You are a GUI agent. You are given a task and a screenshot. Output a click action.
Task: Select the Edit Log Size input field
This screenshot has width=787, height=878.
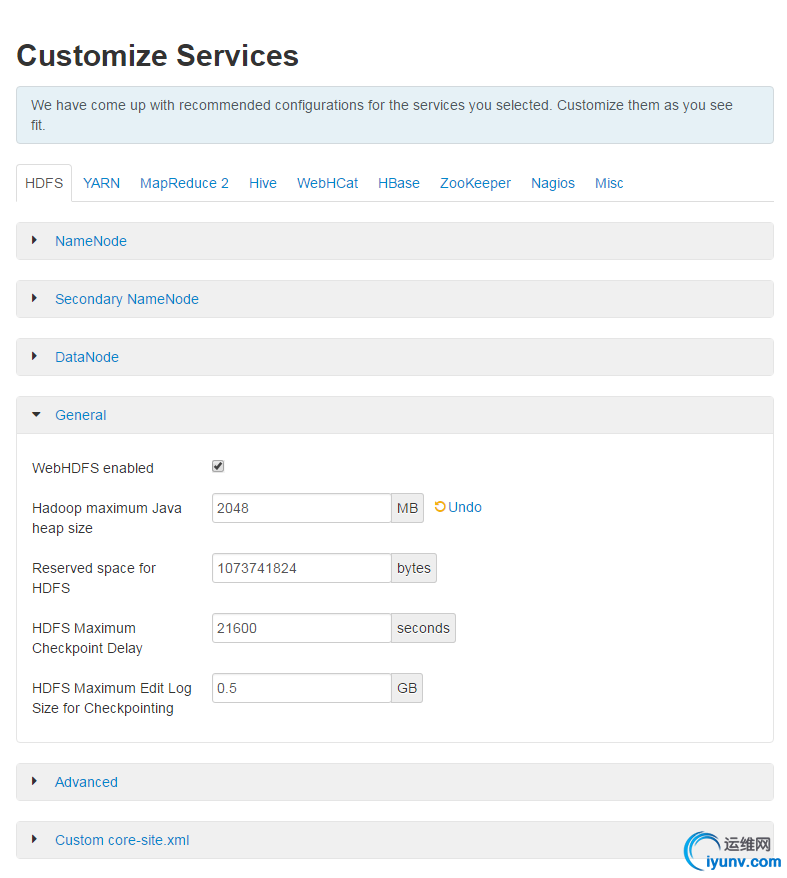coord(301,688)
